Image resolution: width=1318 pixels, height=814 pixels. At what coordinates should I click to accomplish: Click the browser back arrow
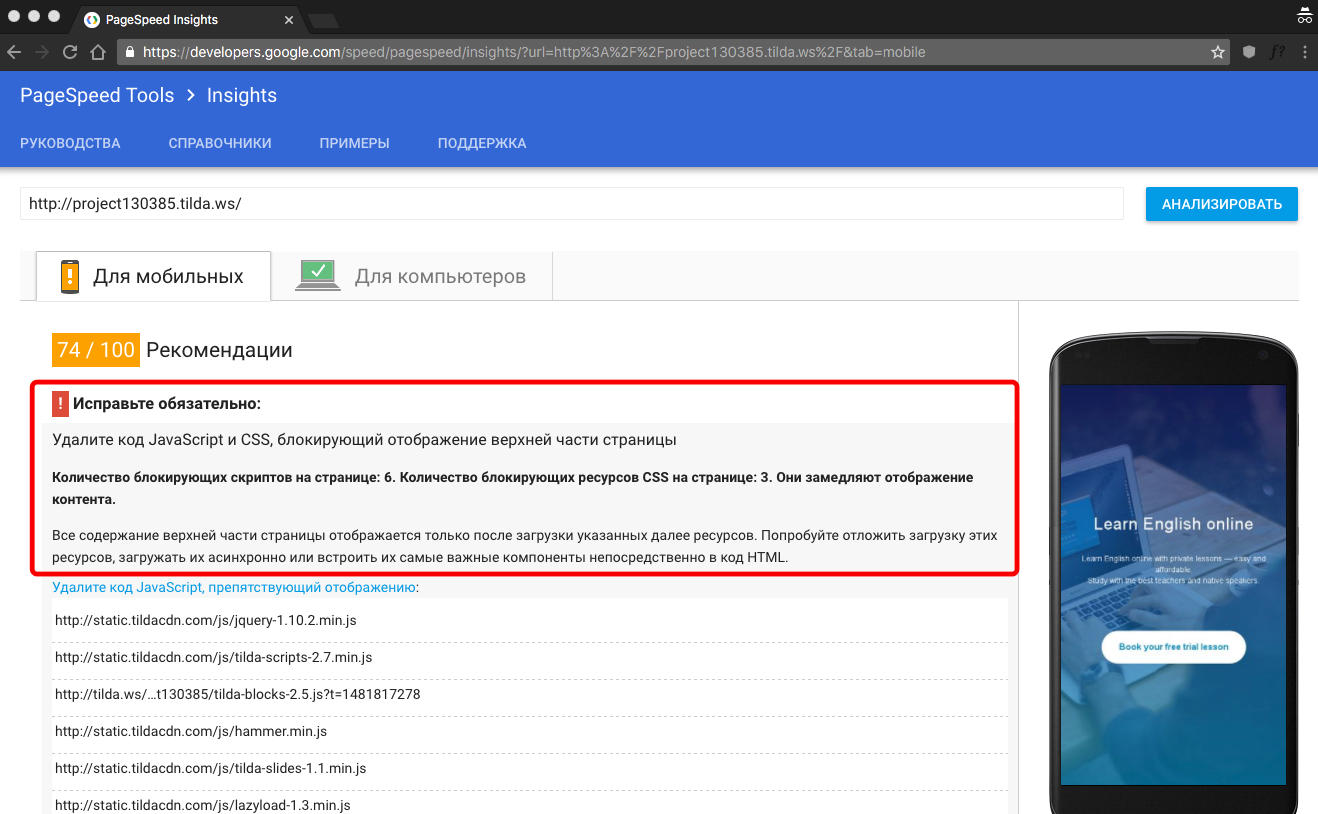pyautogui.click(x=16, y=52)
